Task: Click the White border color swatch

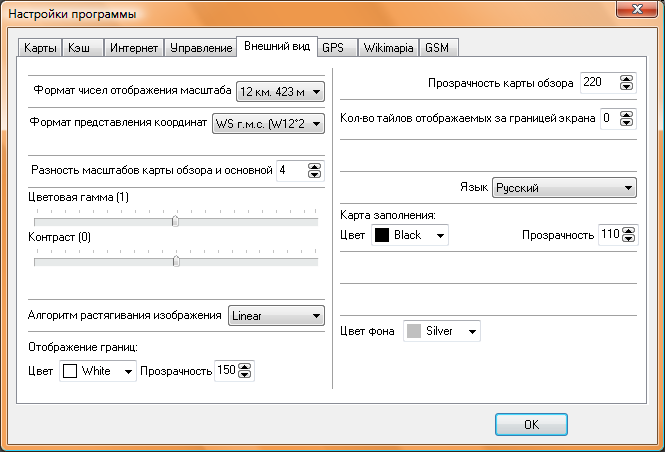Action: point(70,371)
